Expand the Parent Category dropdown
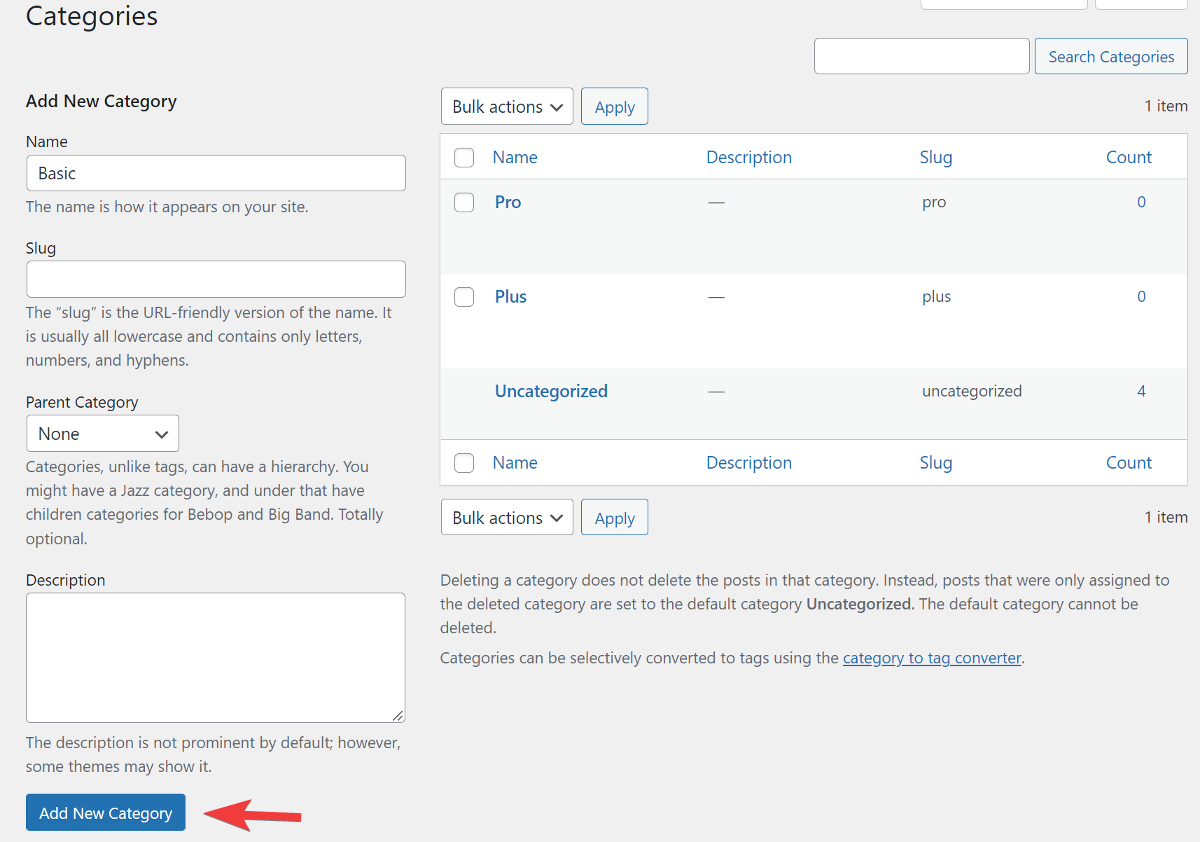The height and width of the screenshot is (842, 1200). [x=102, y=434]
